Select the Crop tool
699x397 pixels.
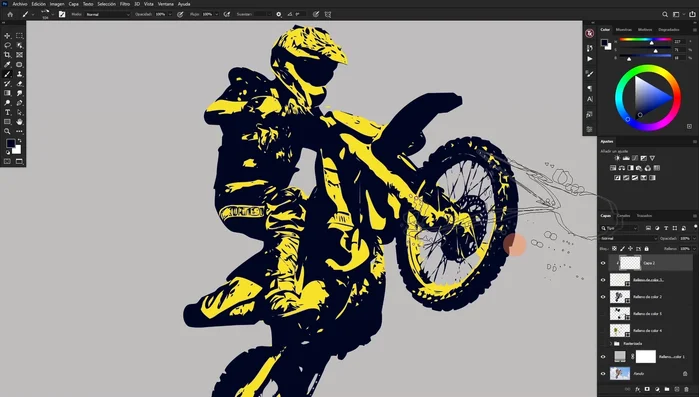point(7,55)
